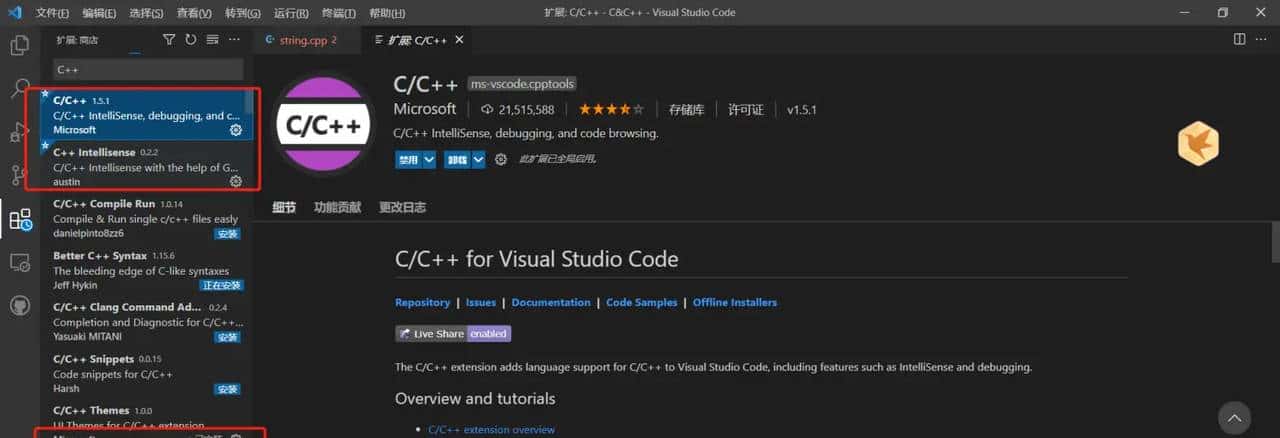Click the 禁用 disable button
Image resolution: width=1280 pixels, height=438 pixels.
[408, 159]
